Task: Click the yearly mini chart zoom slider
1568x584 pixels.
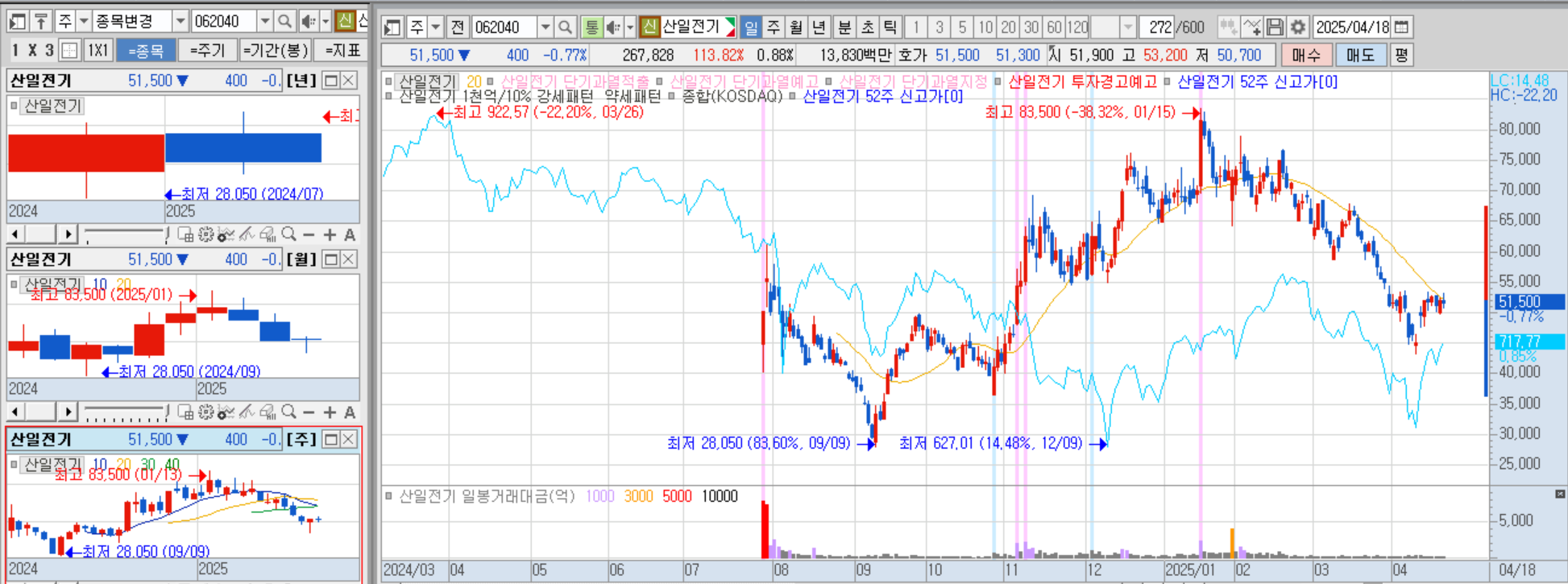Action: (126, 234)
